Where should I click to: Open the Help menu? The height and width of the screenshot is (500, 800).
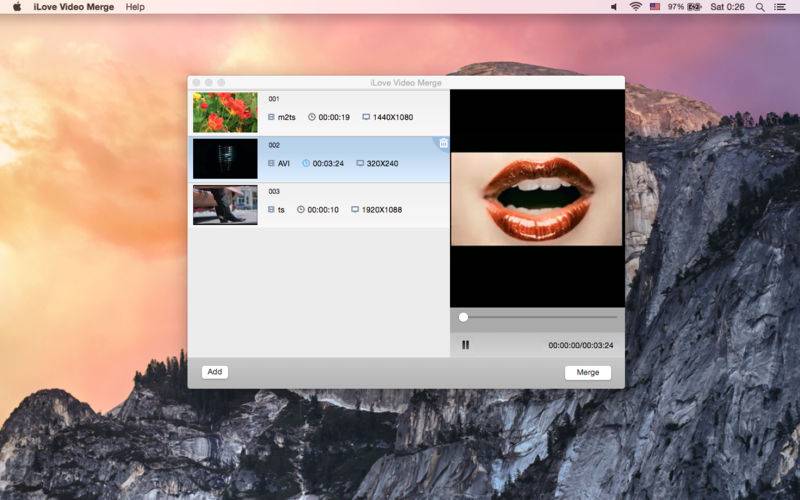135,7
